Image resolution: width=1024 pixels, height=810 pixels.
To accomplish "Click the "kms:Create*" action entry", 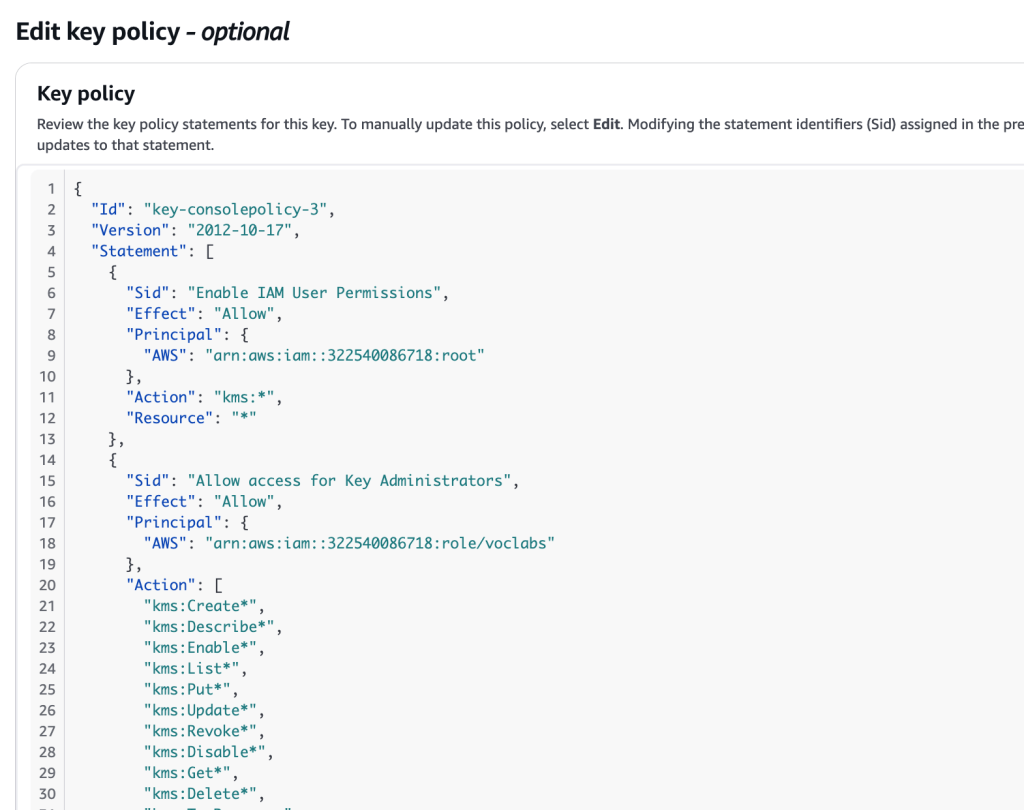I will [196, 606].
